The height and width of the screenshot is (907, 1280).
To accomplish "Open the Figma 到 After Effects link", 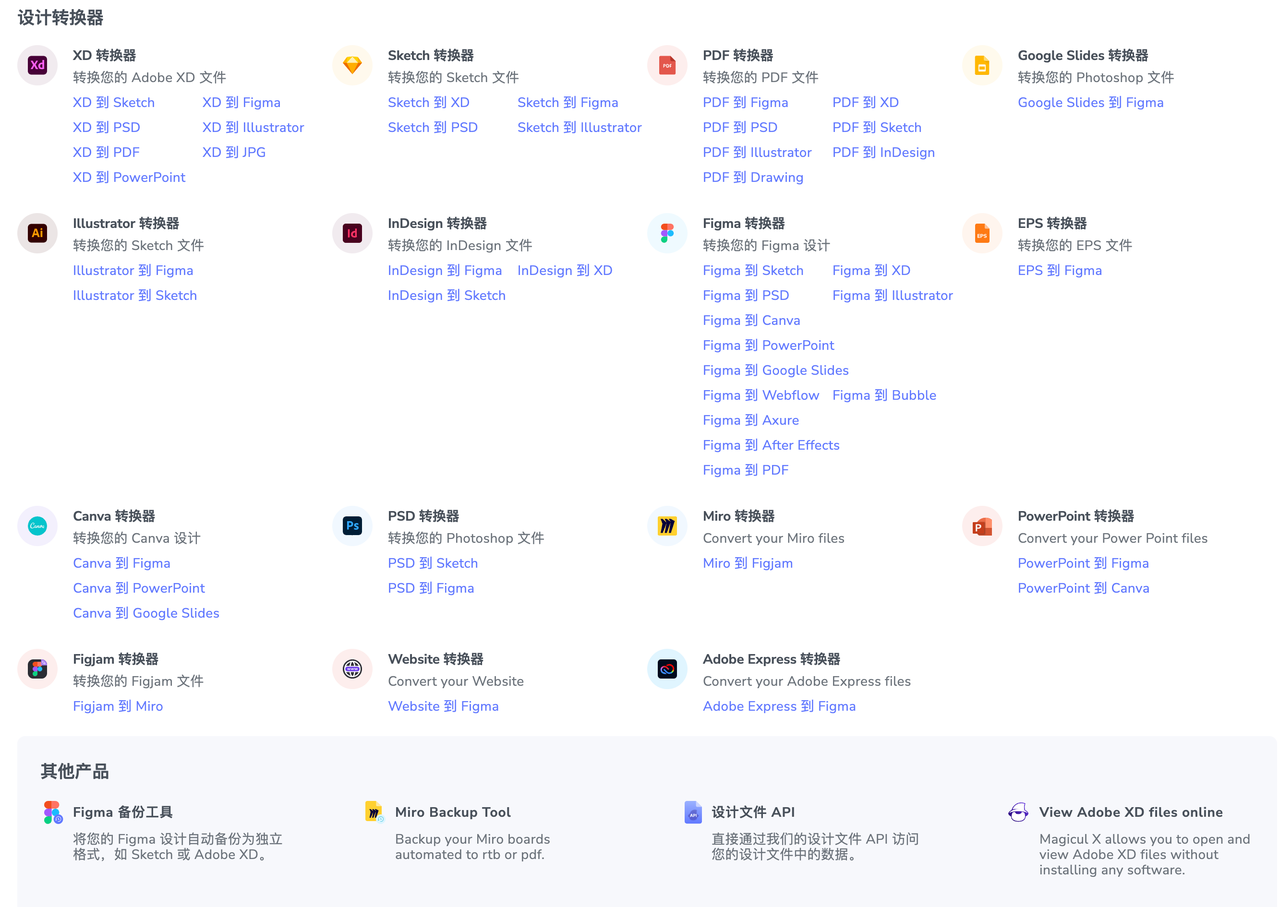I will [x=771, y=445].
